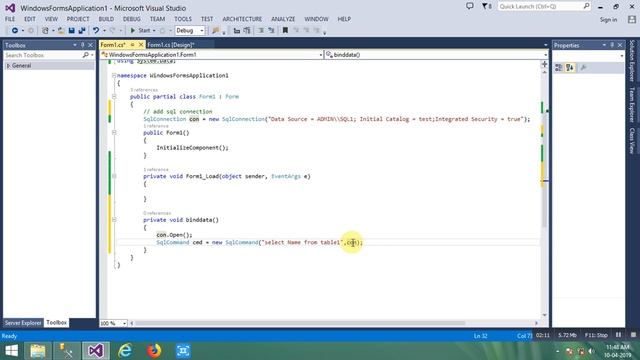Click the notifications flag filter icon
Image resolution: width=640 pixels, height=360 pixels.
pos(487,7)
